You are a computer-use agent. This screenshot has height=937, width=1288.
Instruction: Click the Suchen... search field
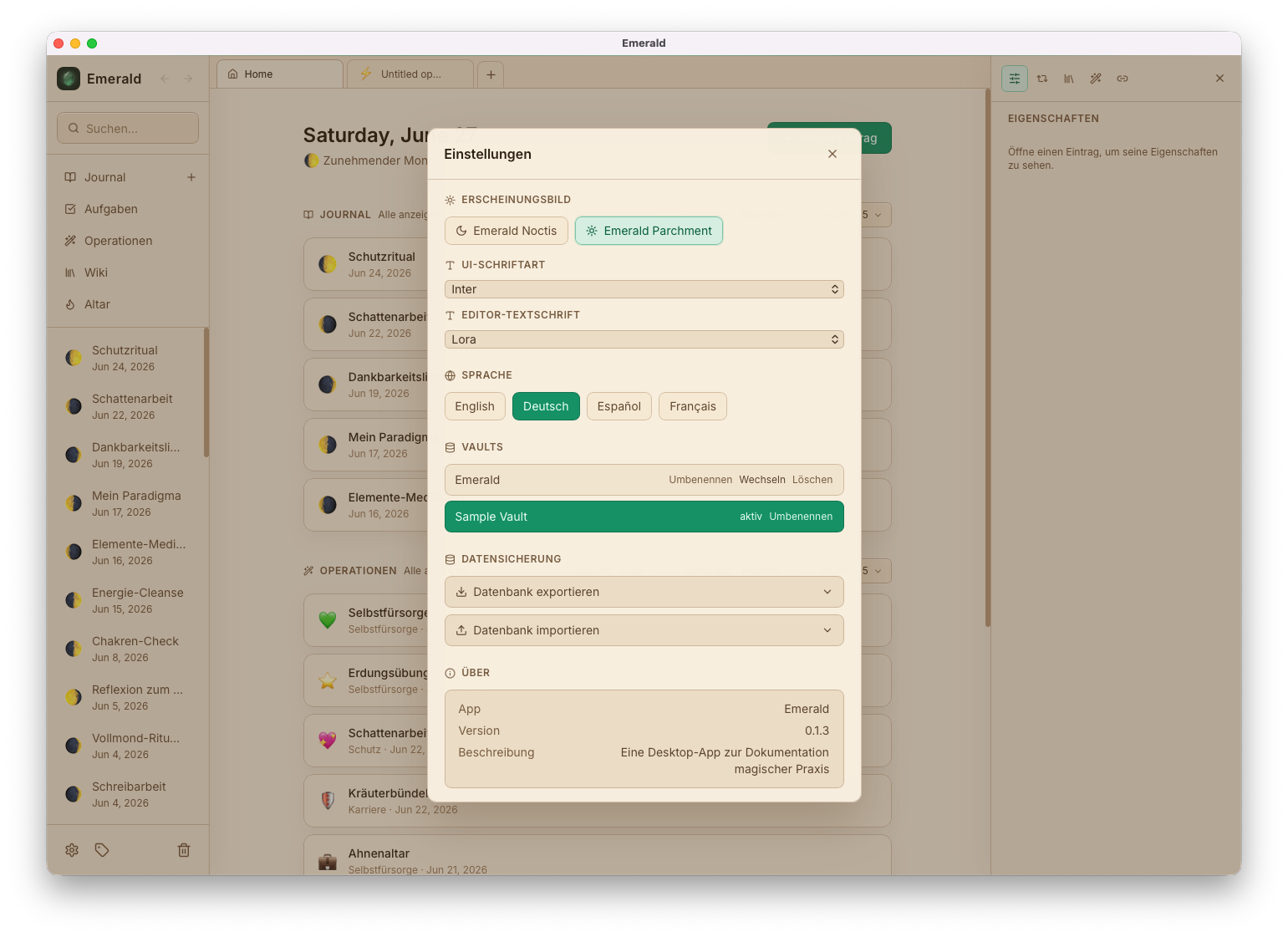tap(128, 128)
